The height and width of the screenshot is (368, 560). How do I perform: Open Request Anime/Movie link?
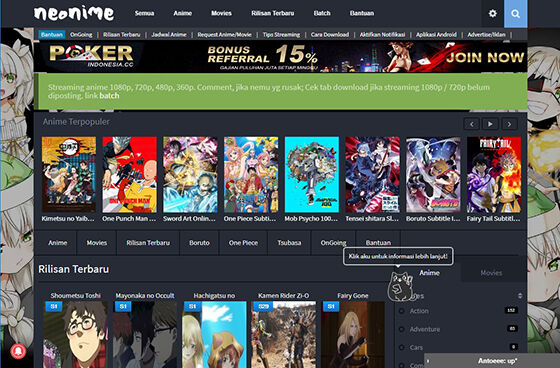pyautogui.click(x=225, y=35)
